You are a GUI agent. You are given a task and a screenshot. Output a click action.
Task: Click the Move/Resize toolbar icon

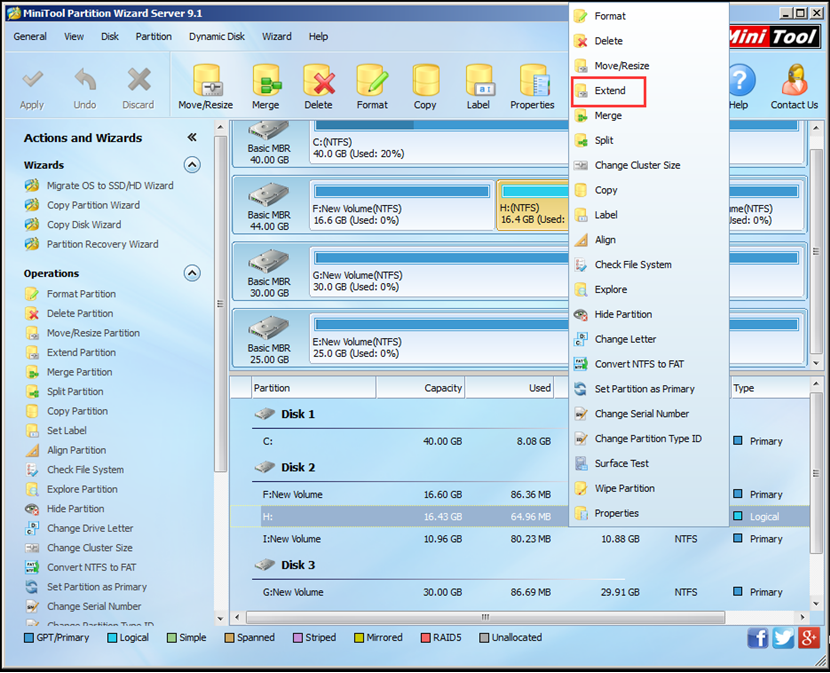206,81
